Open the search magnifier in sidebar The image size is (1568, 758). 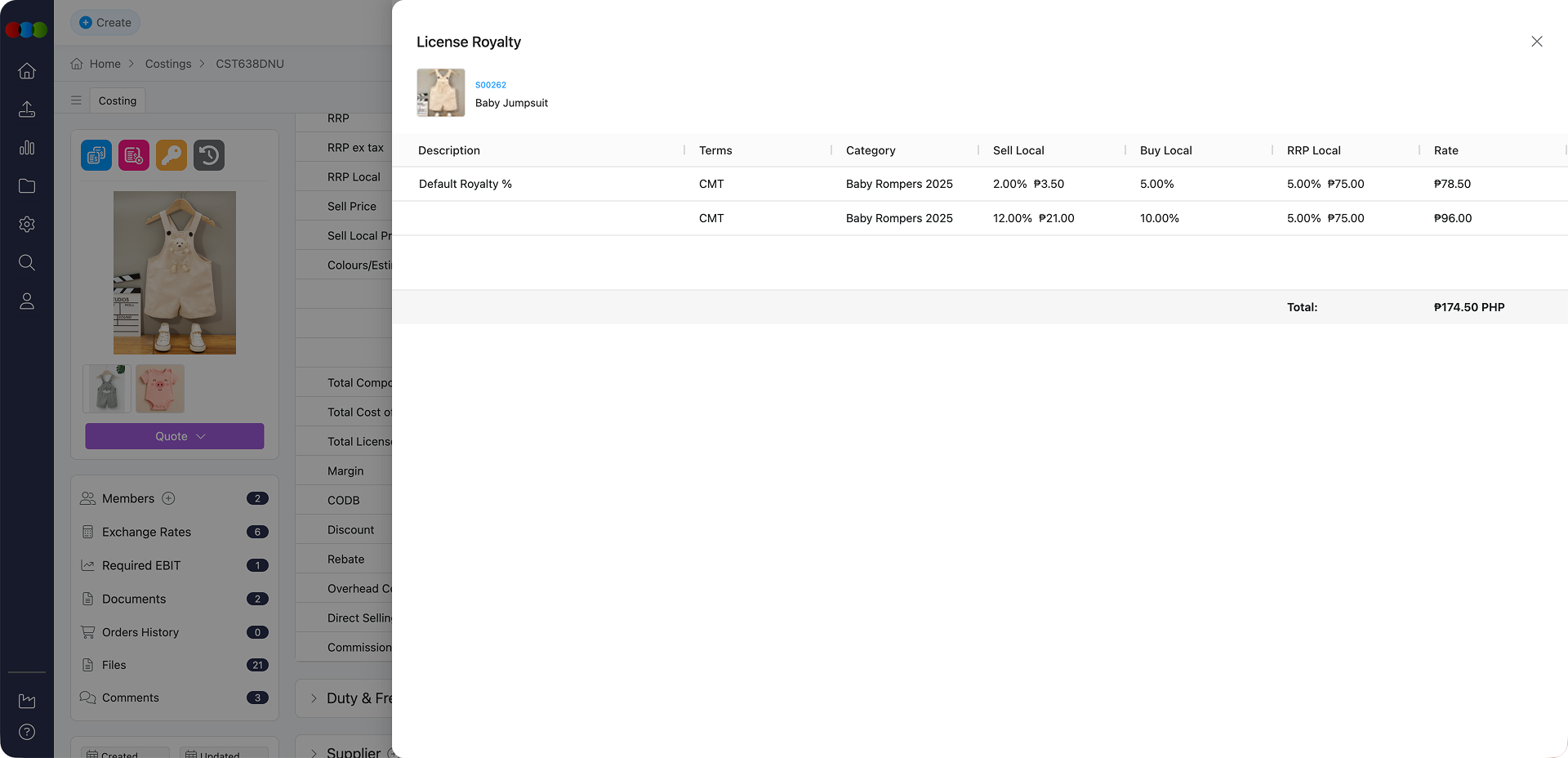coord(27,262)
